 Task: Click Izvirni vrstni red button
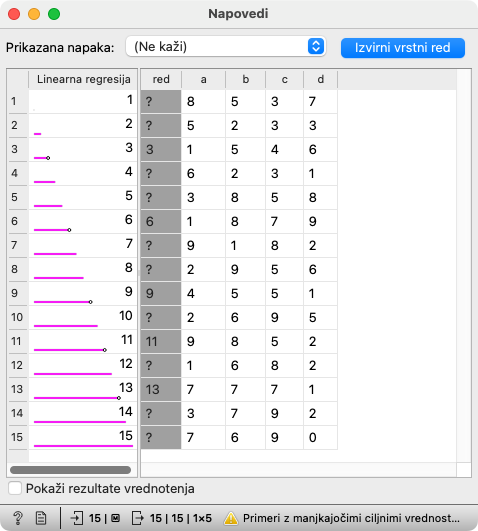(x=403, y=48)
